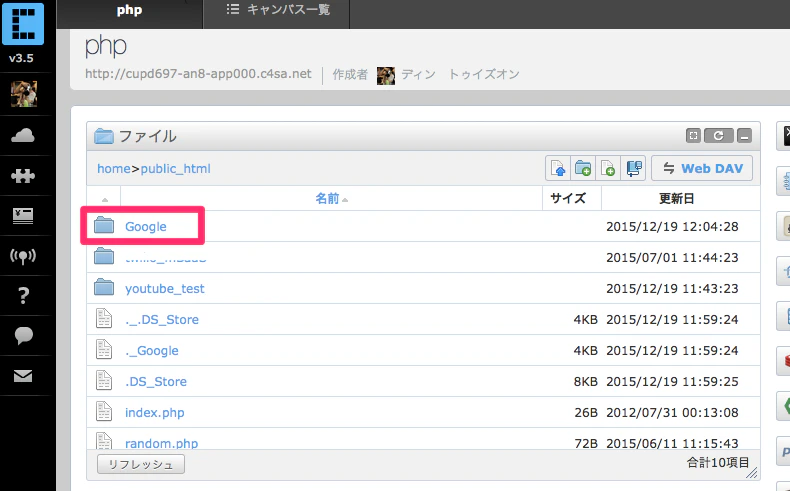This screenshot has width=790, height=491.
Task: Click the file icon beside index.php
Action: (104, 411)
